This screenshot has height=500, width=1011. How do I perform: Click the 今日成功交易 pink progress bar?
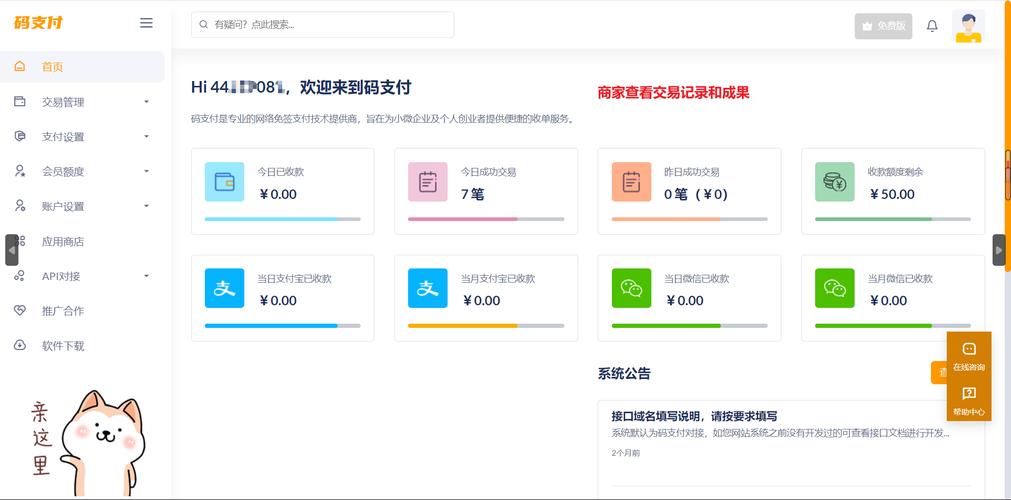click(486, 219)
